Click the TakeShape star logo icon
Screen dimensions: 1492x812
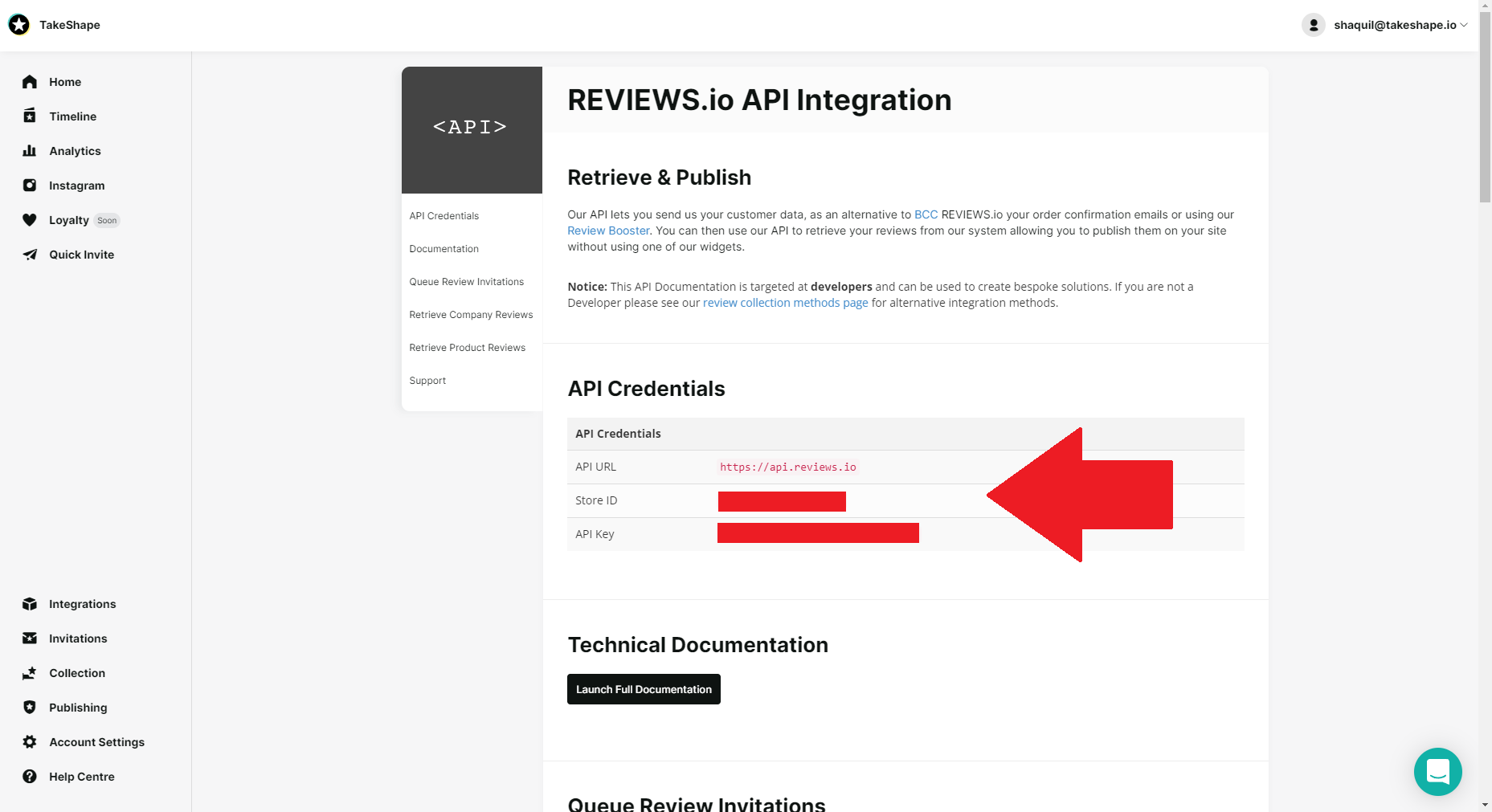coord(18,25)
